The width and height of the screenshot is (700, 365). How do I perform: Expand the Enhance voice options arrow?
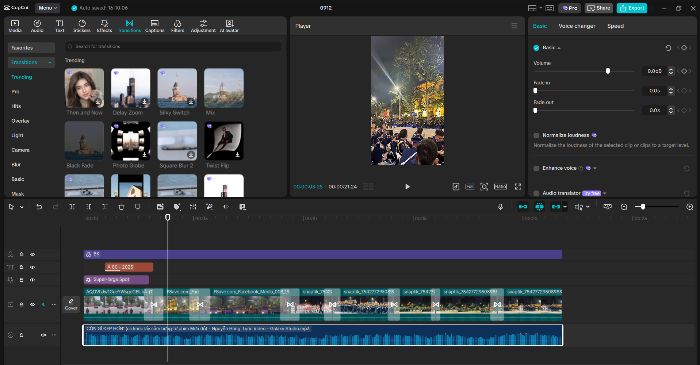coord(595,168)
